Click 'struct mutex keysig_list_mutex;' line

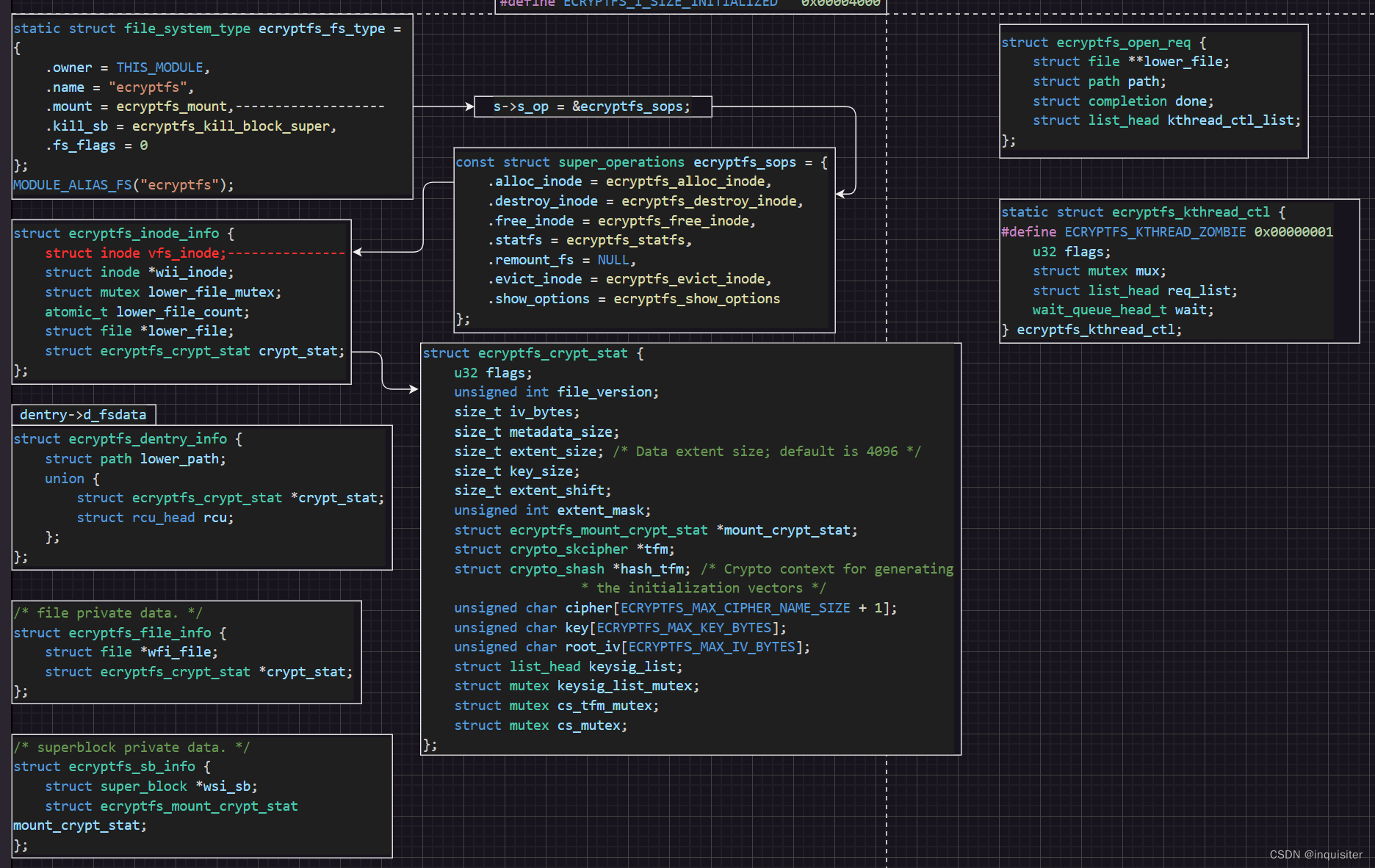[576, 686]
